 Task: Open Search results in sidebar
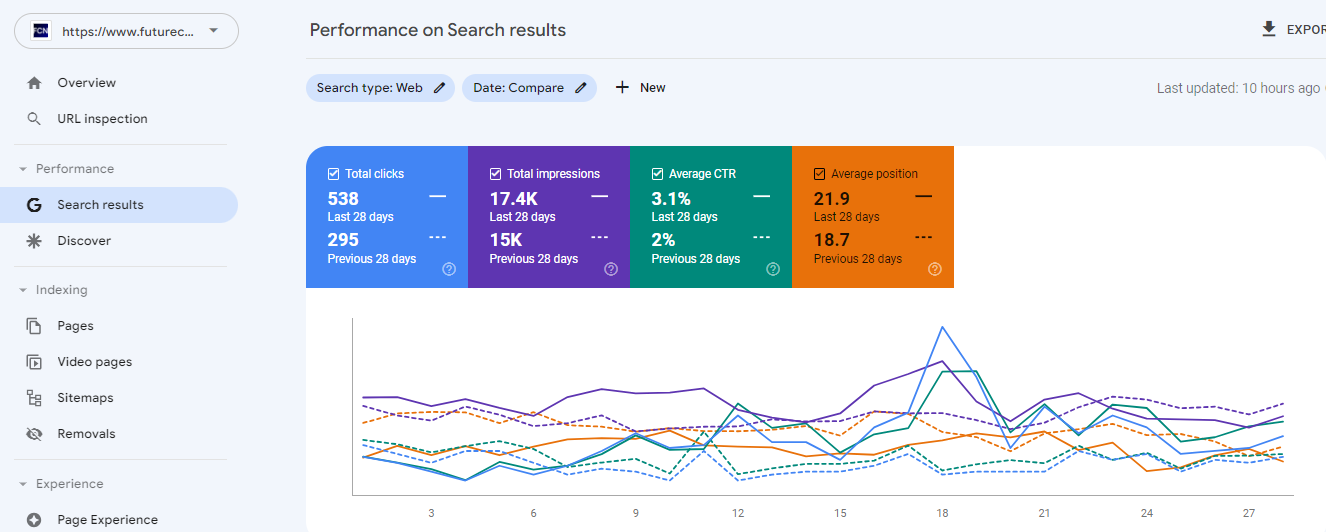[x=100, y=205]
